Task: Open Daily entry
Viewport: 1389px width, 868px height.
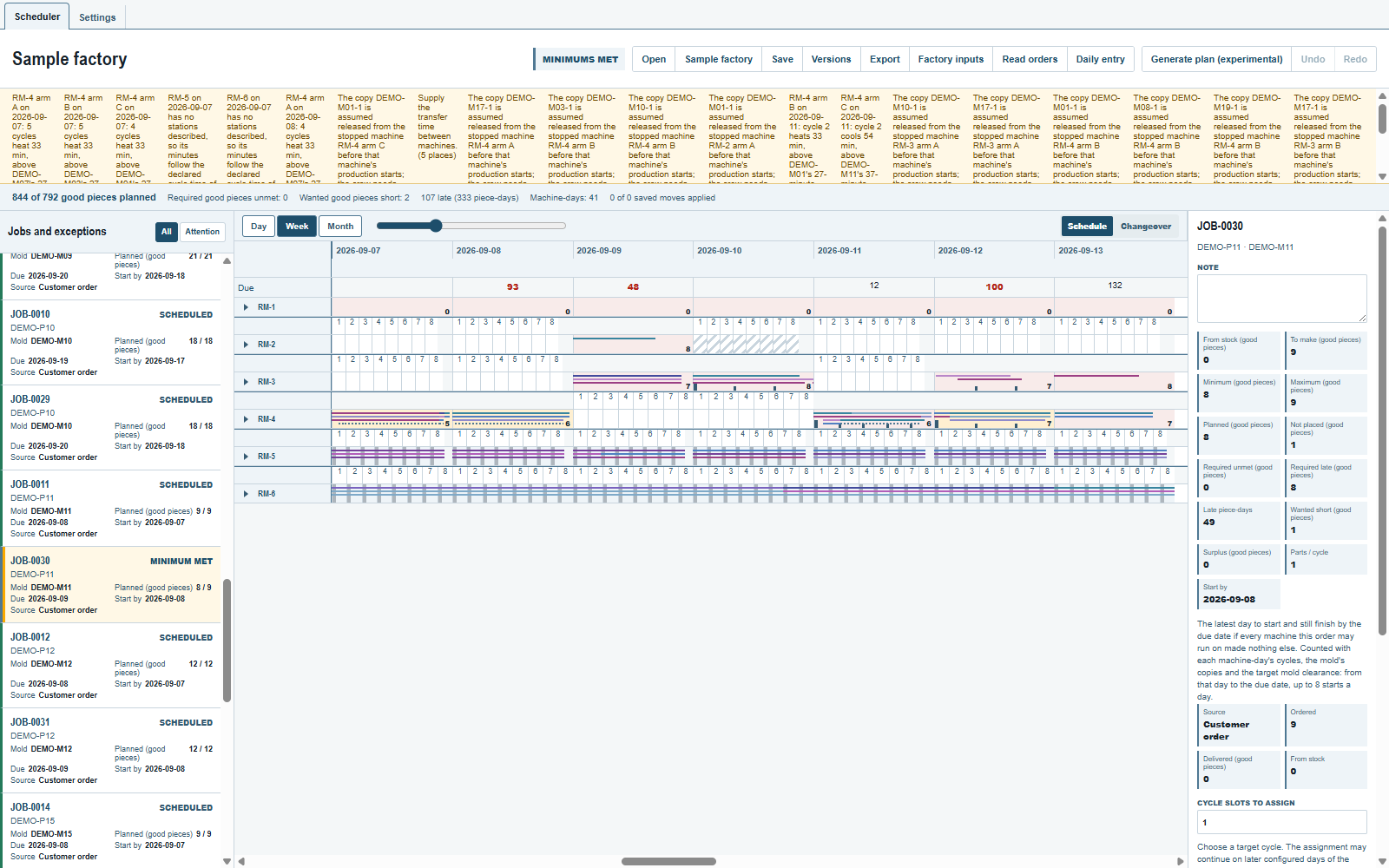Action: (x=1100, y=59)
